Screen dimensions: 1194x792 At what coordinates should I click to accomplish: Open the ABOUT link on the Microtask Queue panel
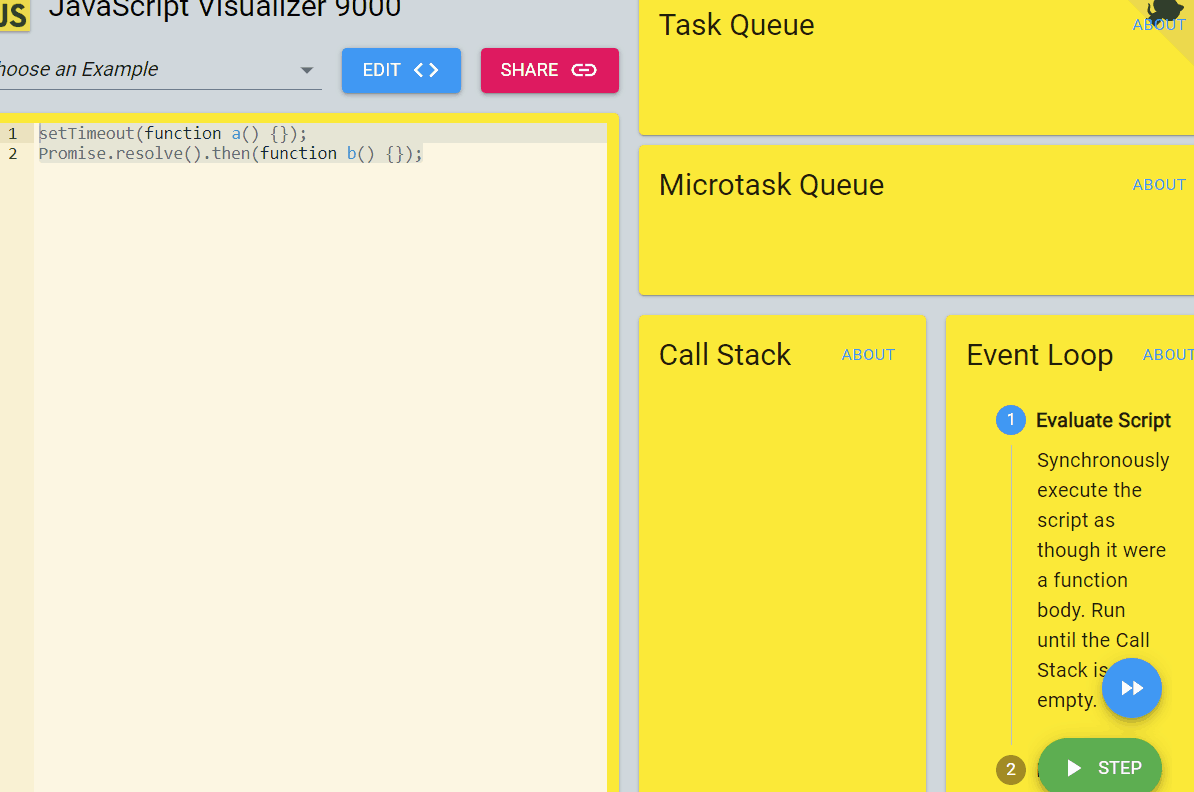tap(1159, 184)
